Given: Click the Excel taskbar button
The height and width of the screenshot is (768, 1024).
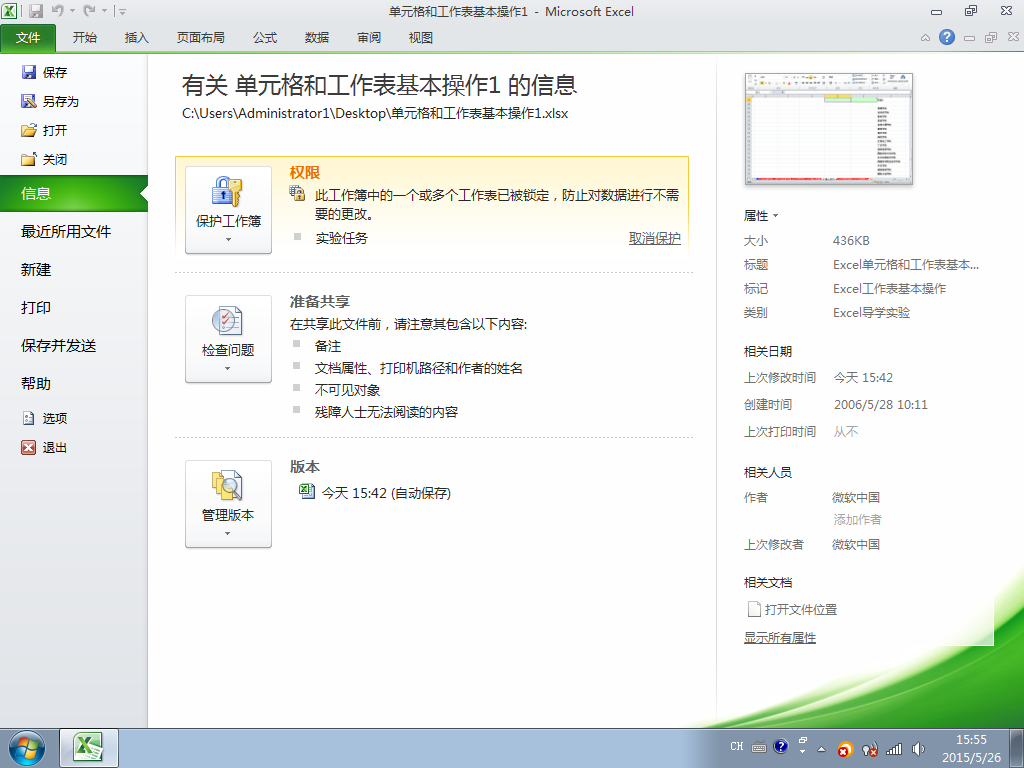Looking at the screenshot, I should 89,748.
